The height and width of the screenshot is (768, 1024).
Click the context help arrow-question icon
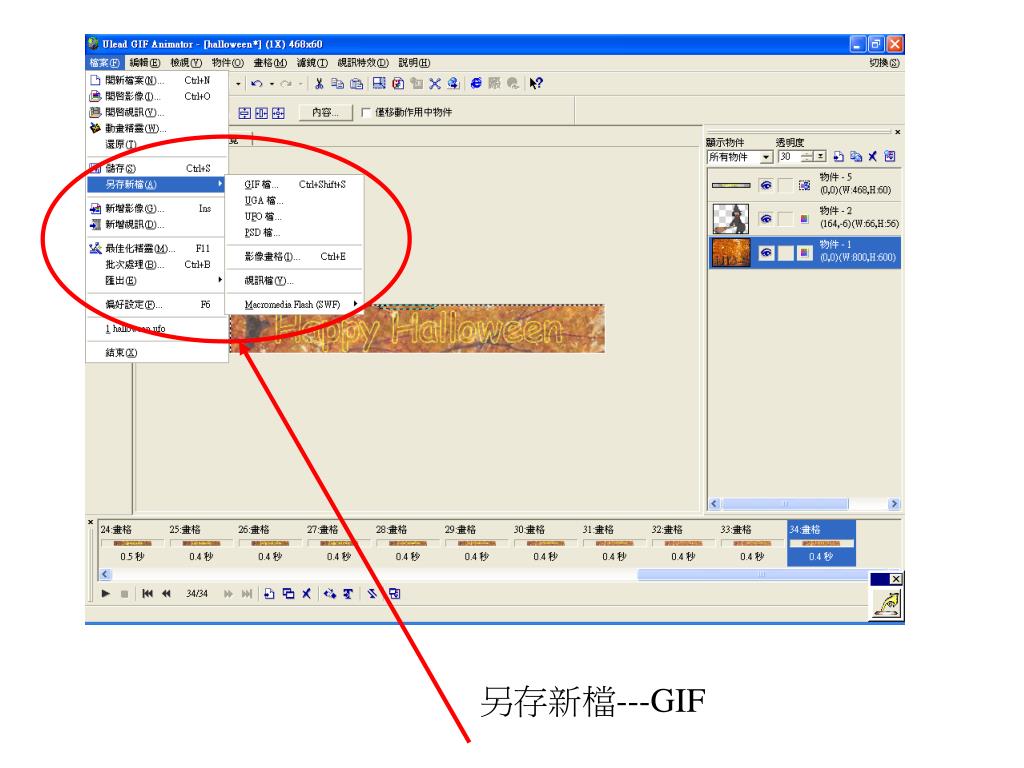[536, 84]
